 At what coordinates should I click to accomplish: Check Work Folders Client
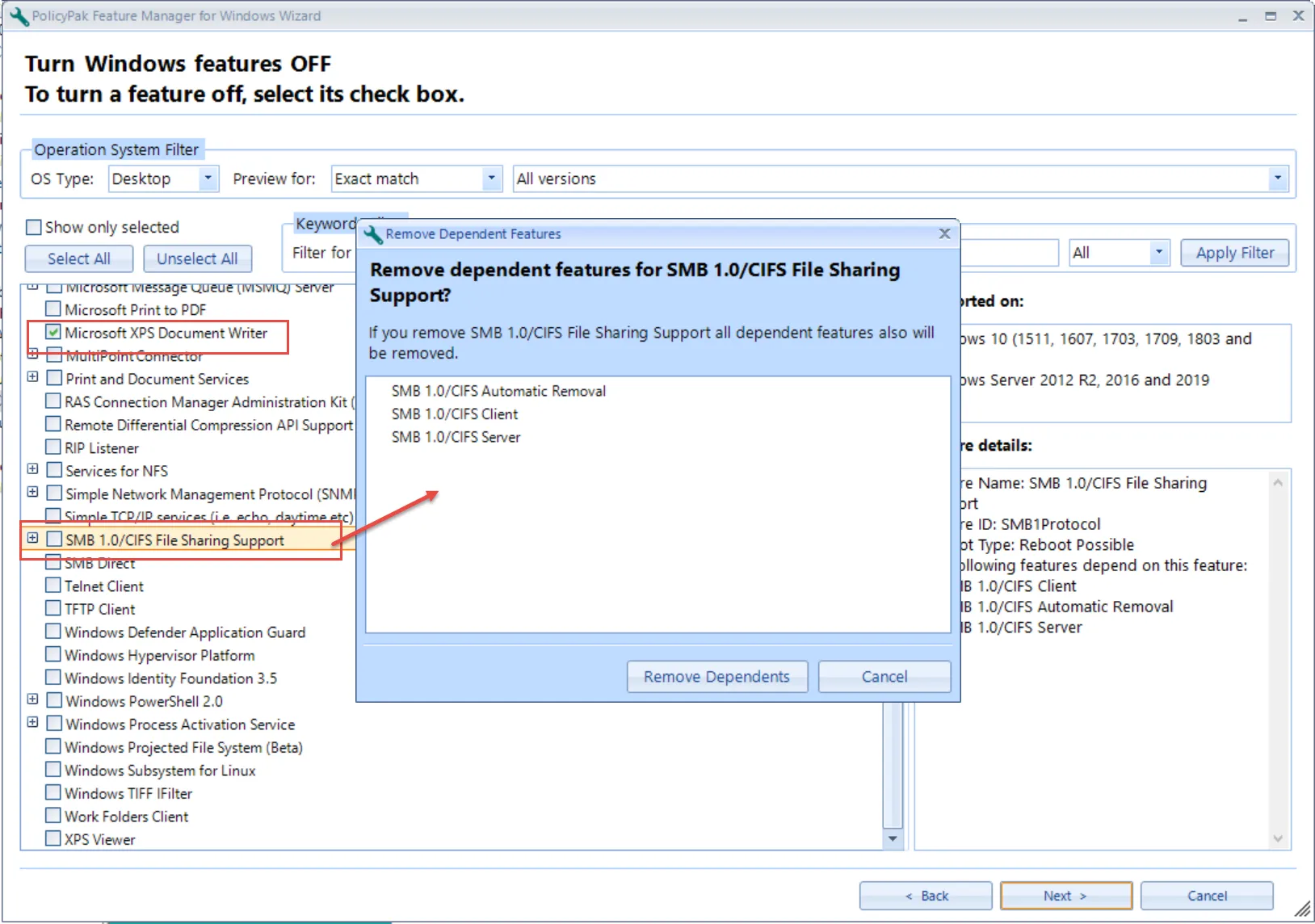[x=53, y=815]
